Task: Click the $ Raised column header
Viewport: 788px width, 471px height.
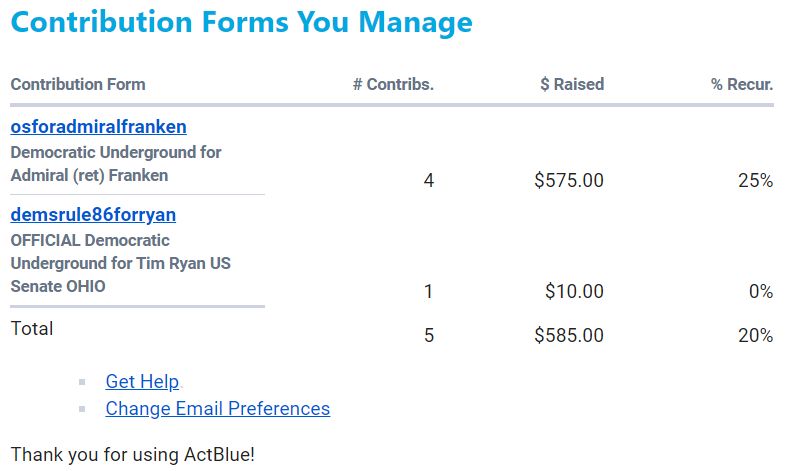Action: 572,84
